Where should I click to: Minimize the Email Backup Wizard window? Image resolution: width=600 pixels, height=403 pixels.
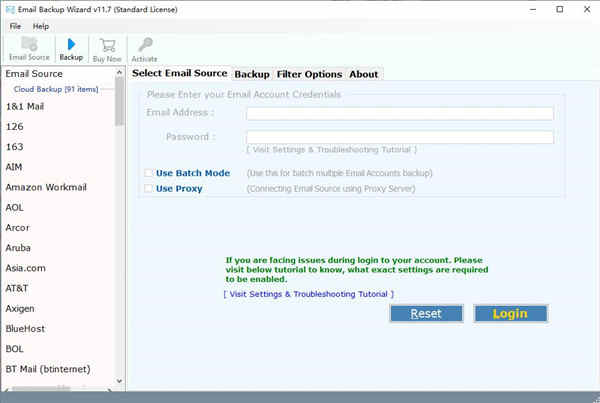tap(533, 10)
